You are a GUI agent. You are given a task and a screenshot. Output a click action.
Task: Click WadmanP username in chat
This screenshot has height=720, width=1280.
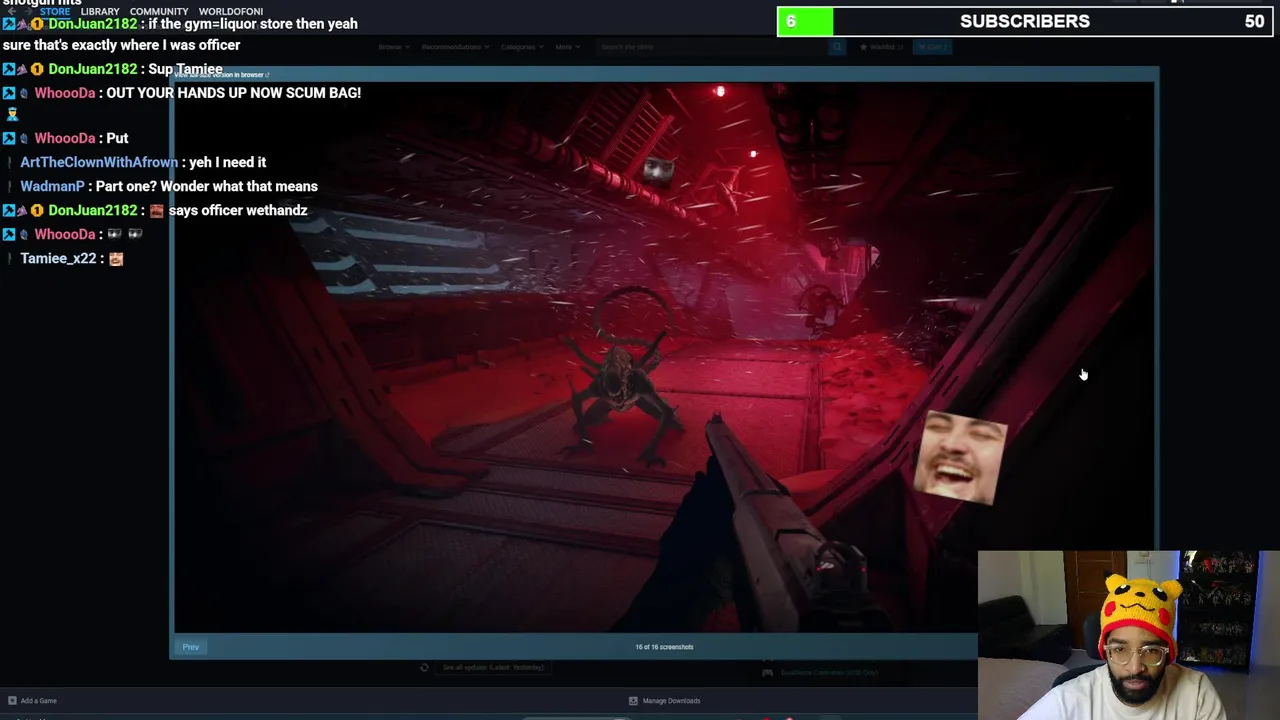[x=52, y=186]
